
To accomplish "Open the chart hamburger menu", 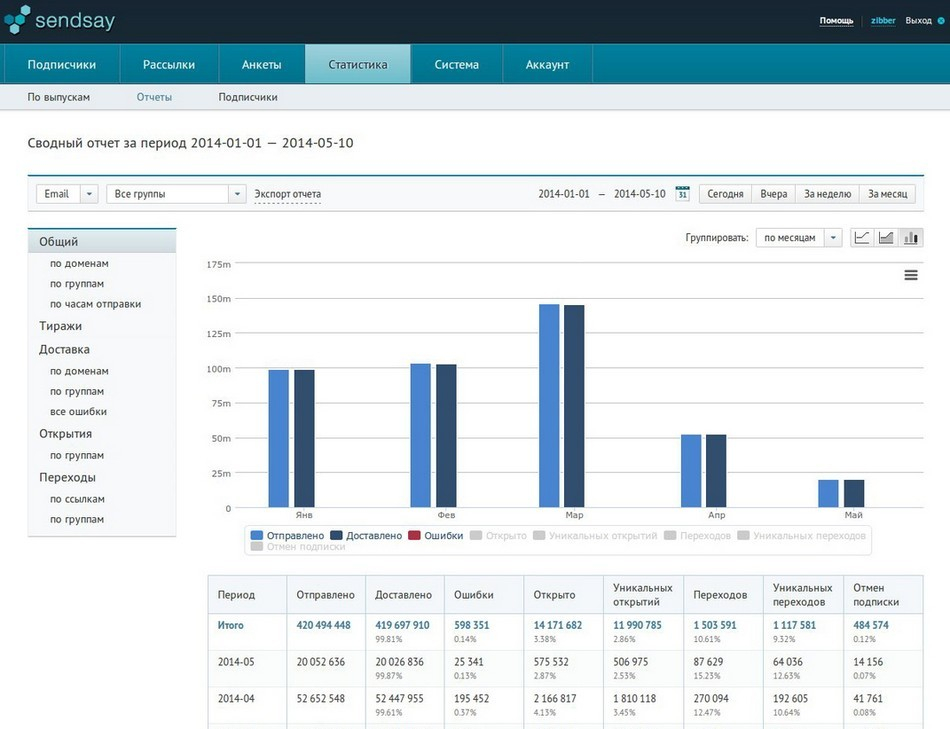I will (911, 275).
